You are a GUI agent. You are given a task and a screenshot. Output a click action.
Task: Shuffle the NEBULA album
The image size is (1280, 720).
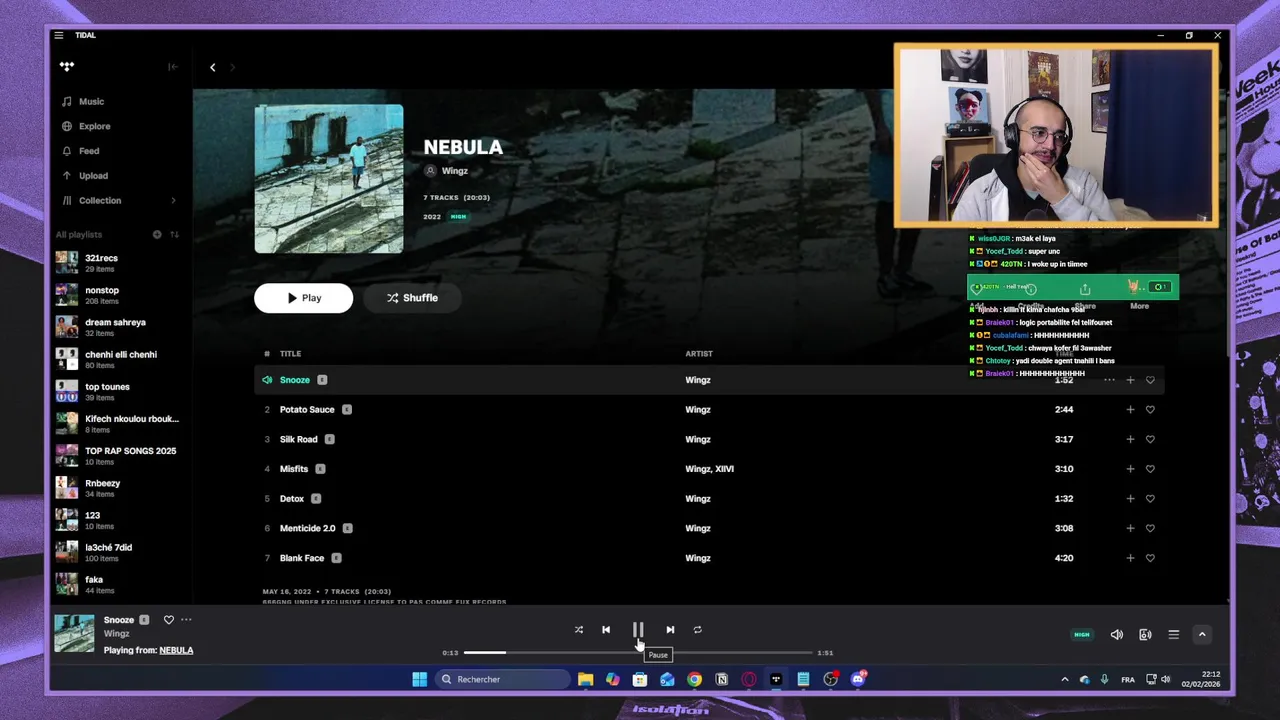click(x=412, y=298)
